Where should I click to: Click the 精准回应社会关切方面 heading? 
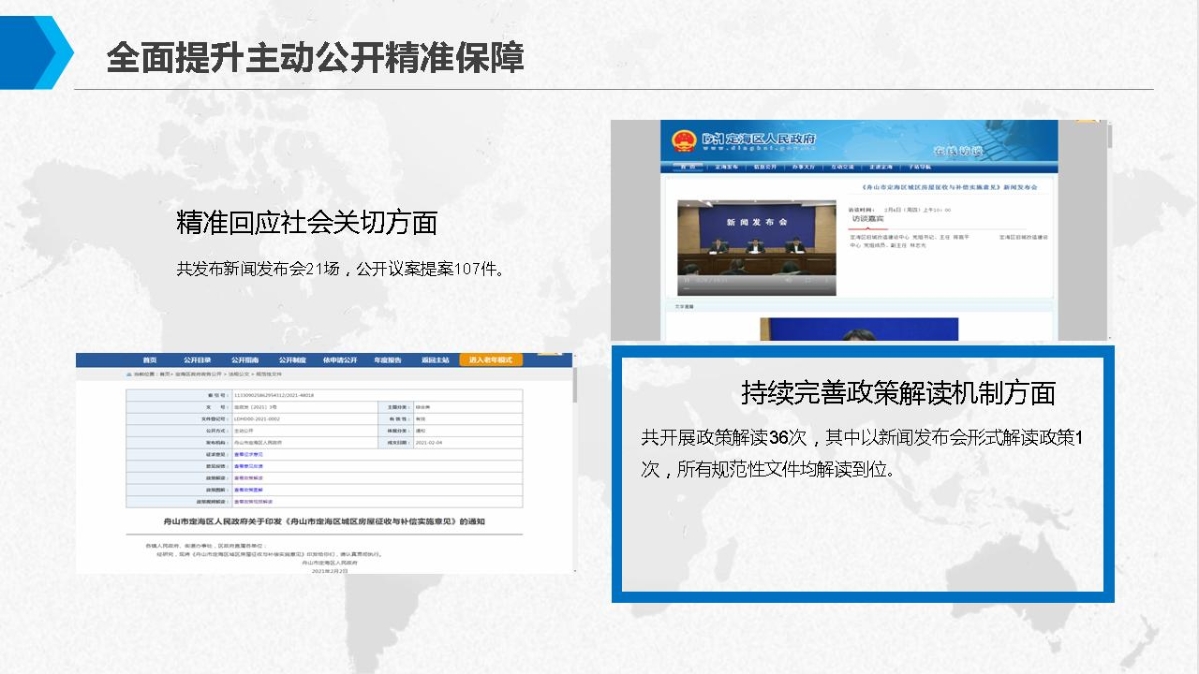(306, 222)
